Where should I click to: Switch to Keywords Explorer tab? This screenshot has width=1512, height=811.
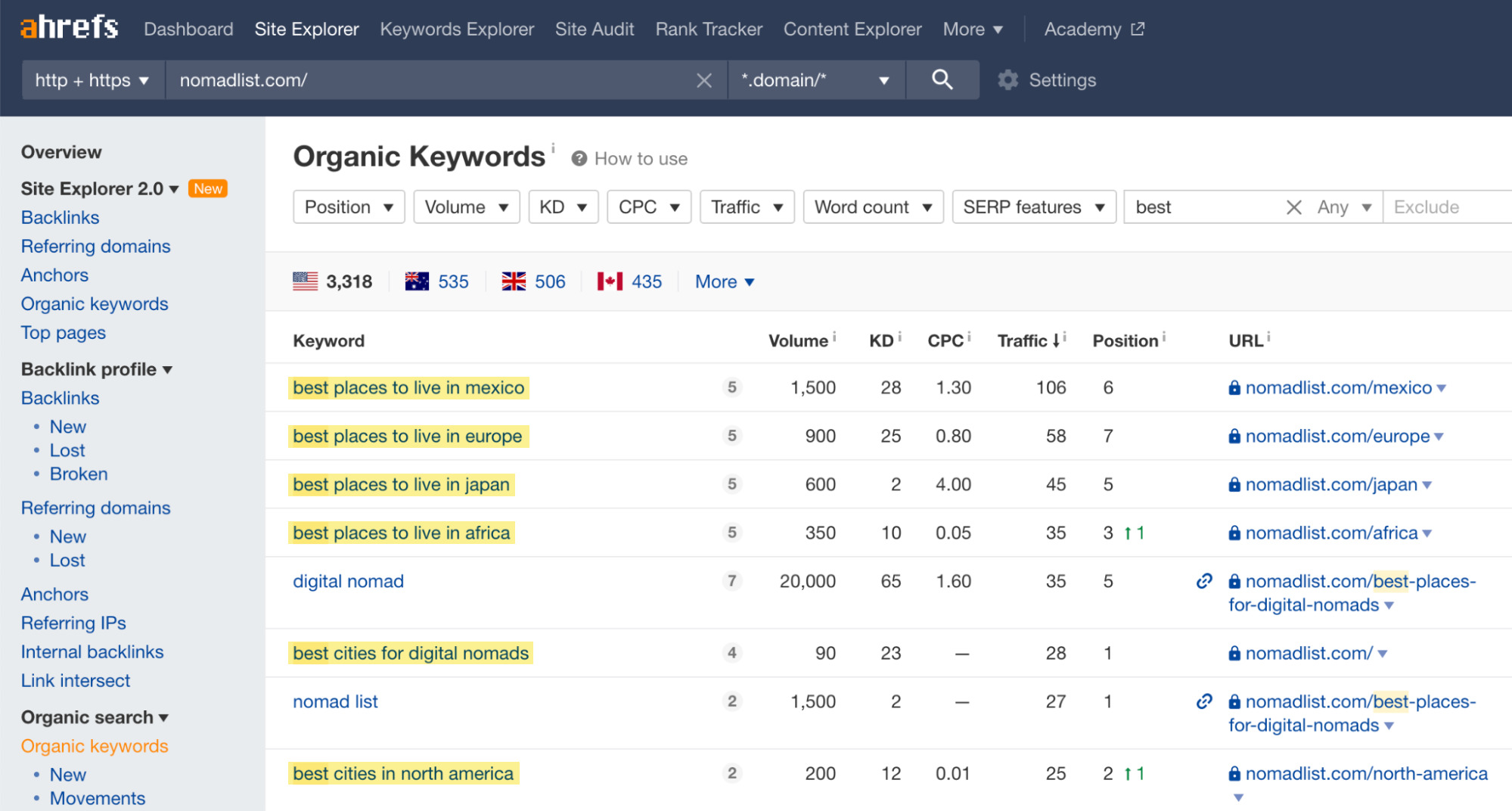pos(457,29)
